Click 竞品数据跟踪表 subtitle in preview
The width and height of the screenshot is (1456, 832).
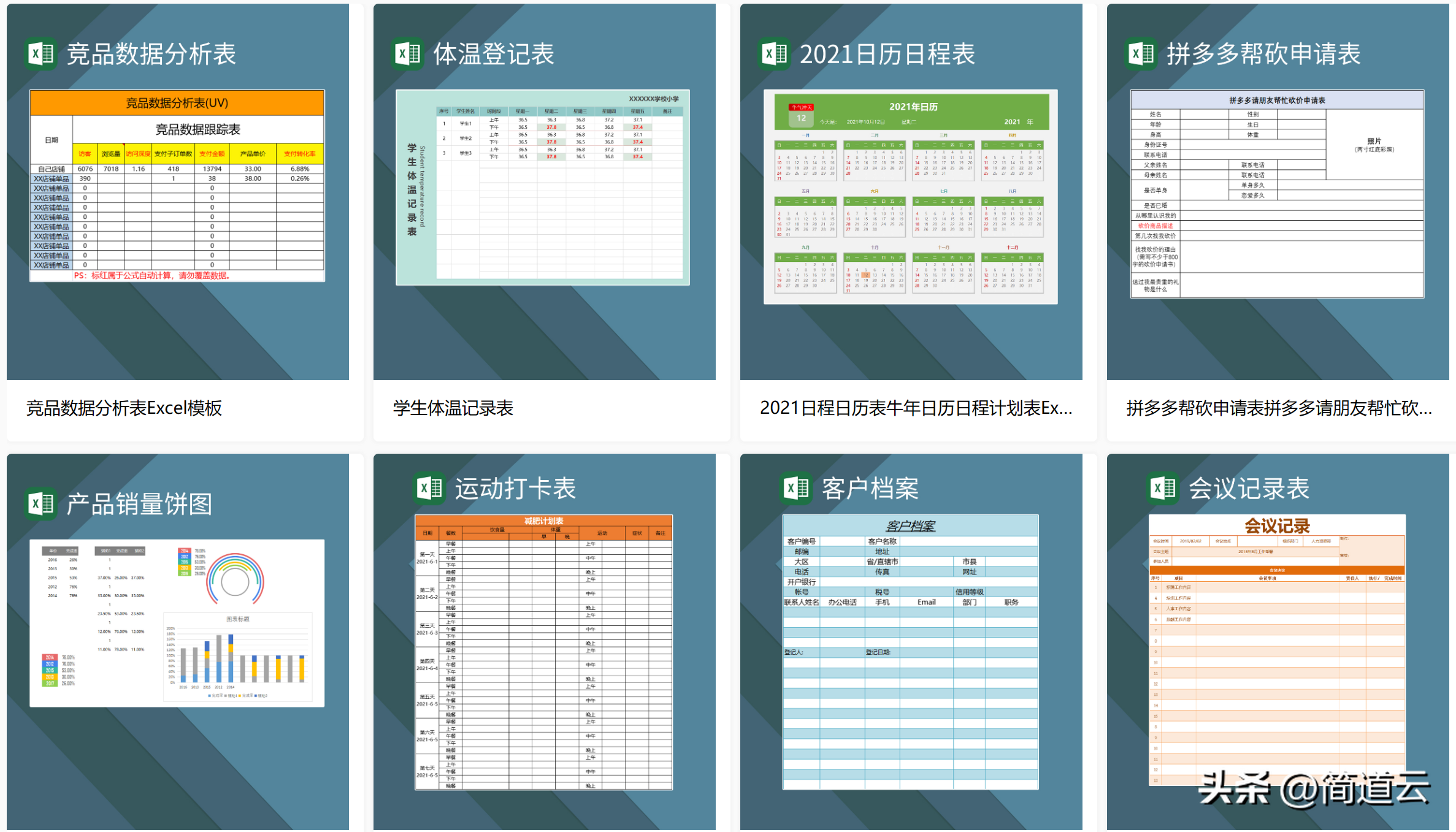click(x=198, y=129)
